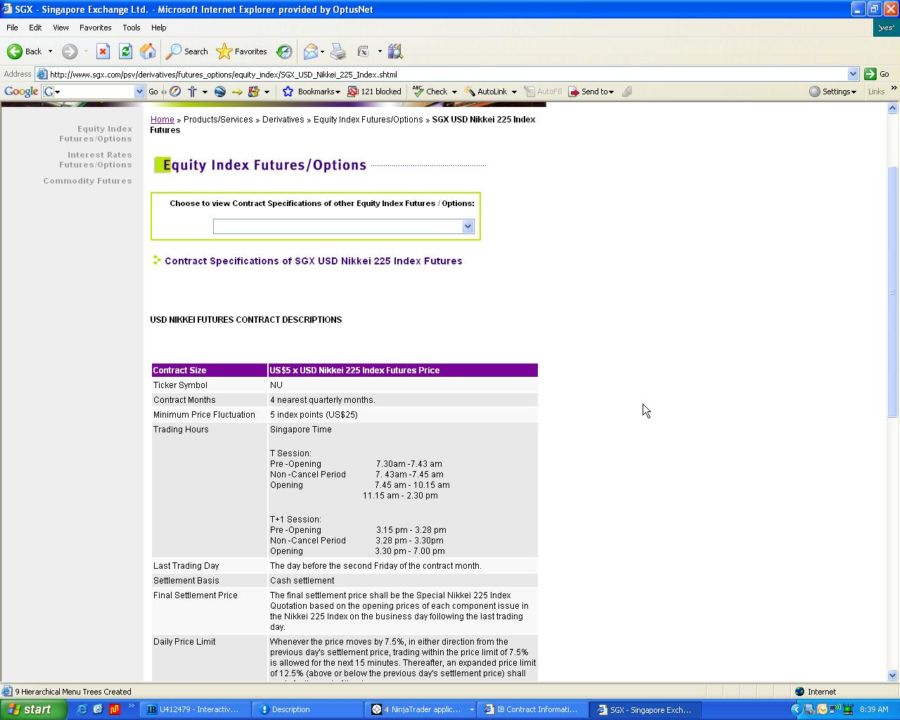Open Equity Index Futures/Options sidebar link
900x720 pixels.
point(95,134)
